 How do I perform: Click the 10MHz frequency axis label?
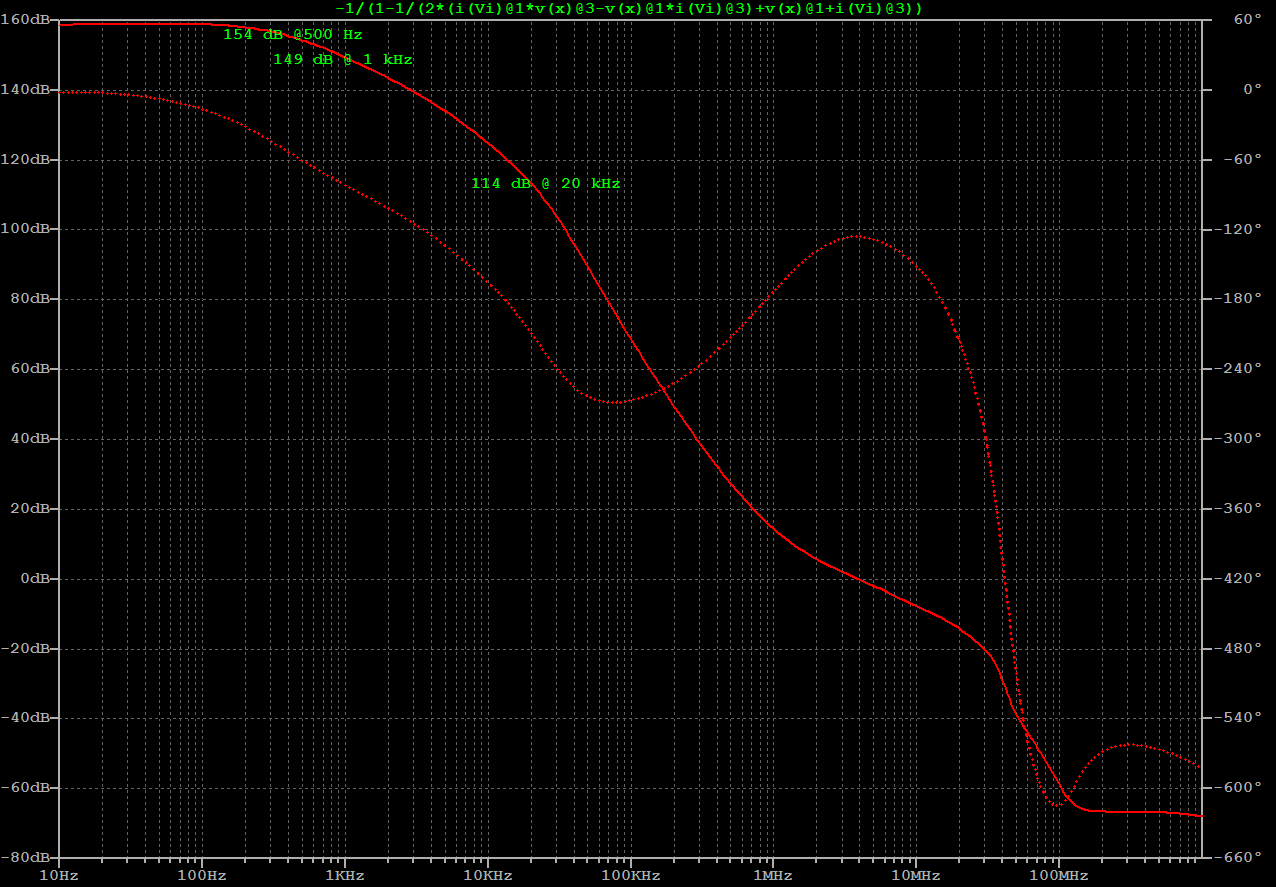click(x=915, y=876)
